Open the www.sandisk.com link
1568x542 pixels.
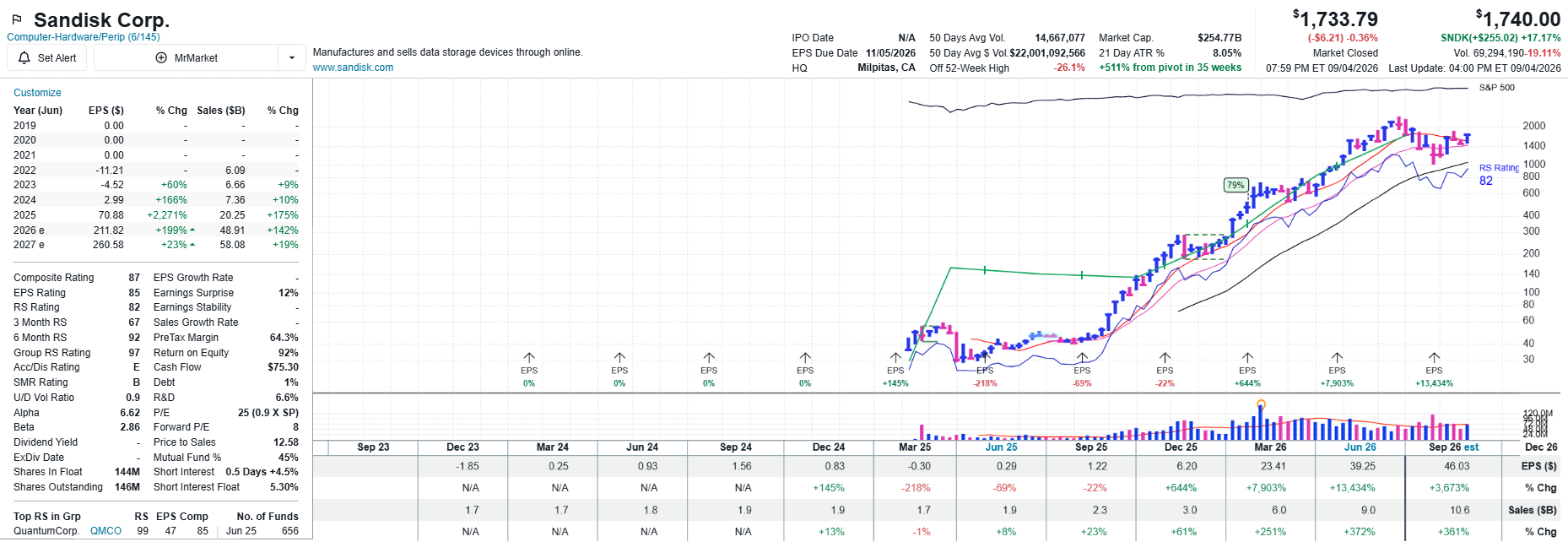coord(353,68)
